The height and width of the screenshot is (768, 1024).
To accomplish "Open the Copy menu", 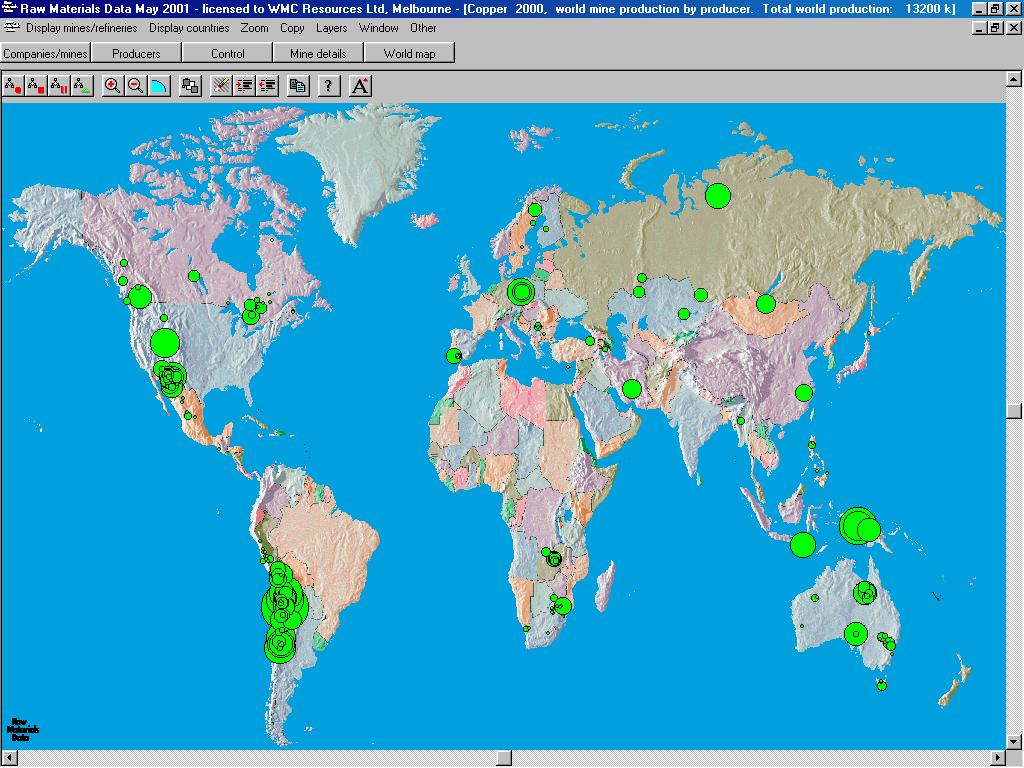I will click(x=292, y=28).
